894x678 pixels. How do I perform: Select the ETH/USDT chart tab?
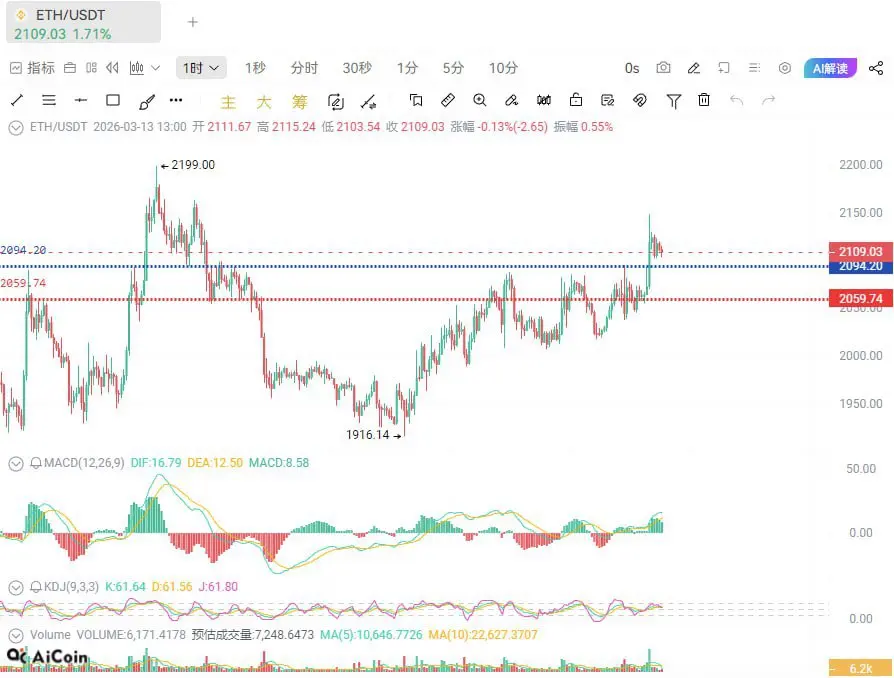tap(83, 23)
